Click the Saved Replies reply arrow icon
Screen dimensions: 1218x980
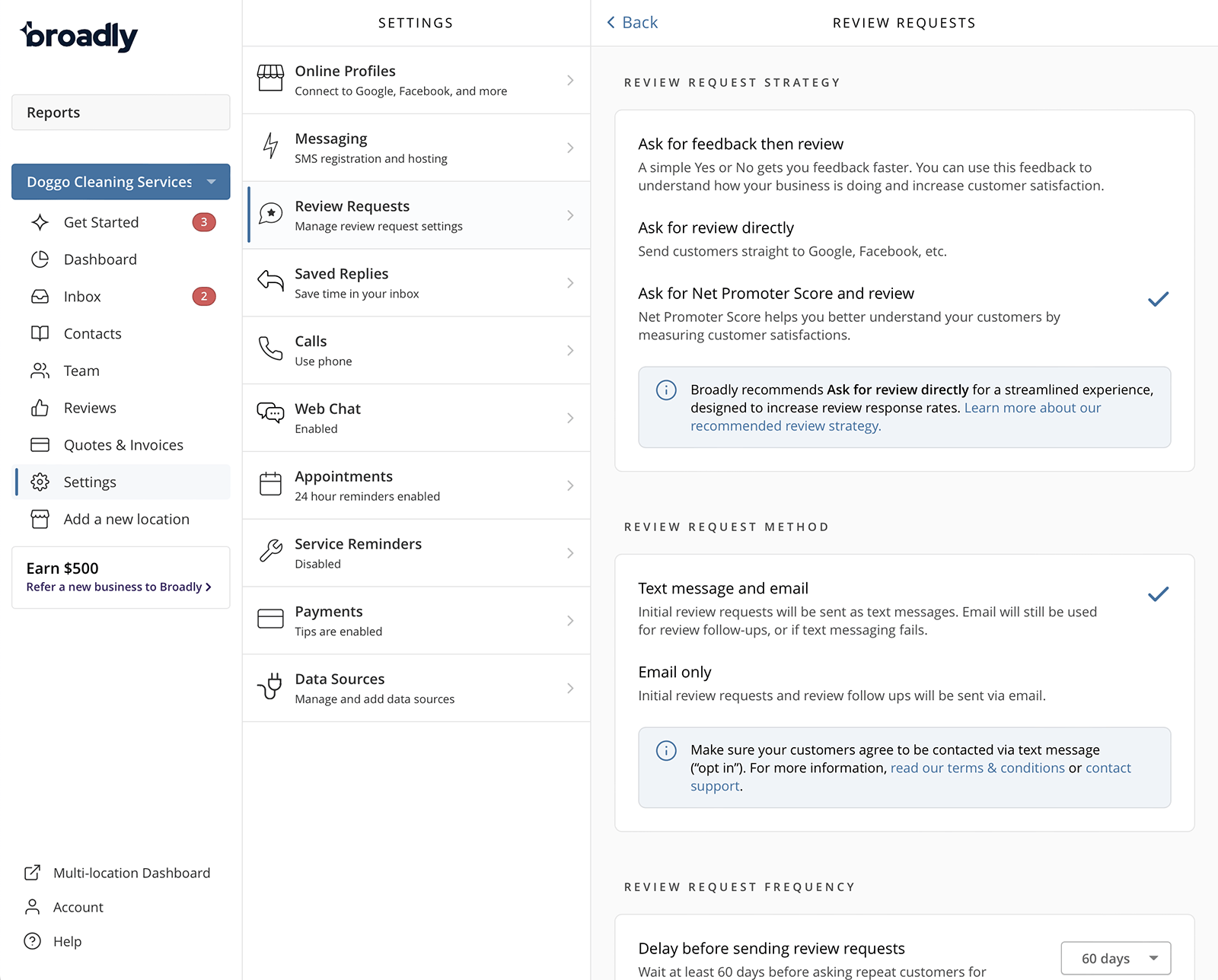click(270, 281)
